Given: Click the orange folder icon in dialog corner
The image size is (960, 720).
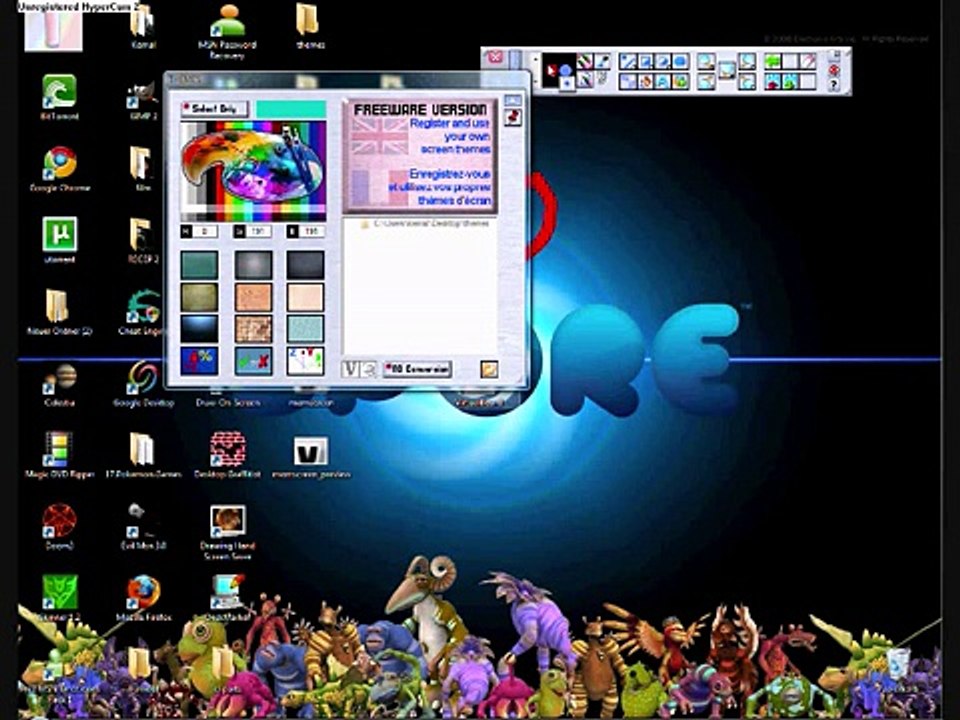Looking at the screenshot, I should [489, 369].
